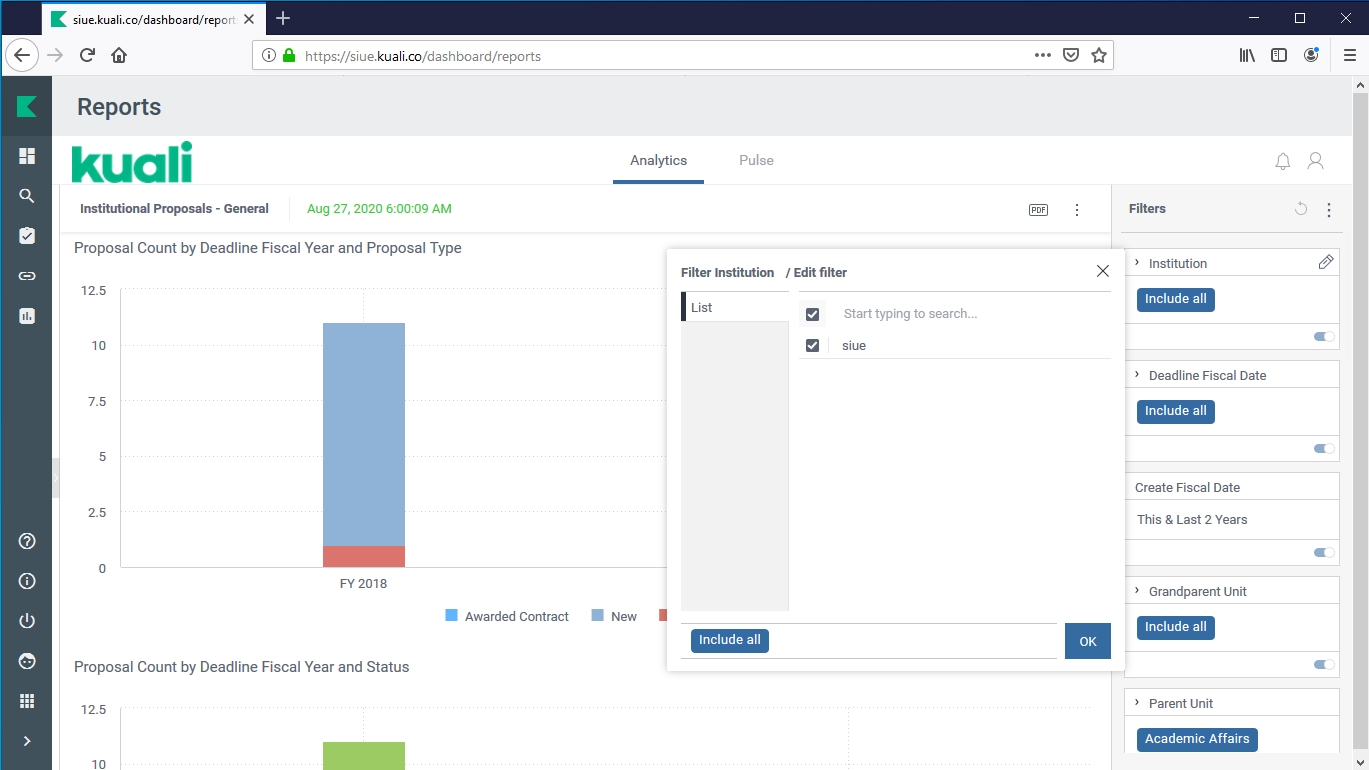Viewport: 1369px width, 770px height.
Task: Close the Edit filter dialog
Action: (x=1102, y=271)
